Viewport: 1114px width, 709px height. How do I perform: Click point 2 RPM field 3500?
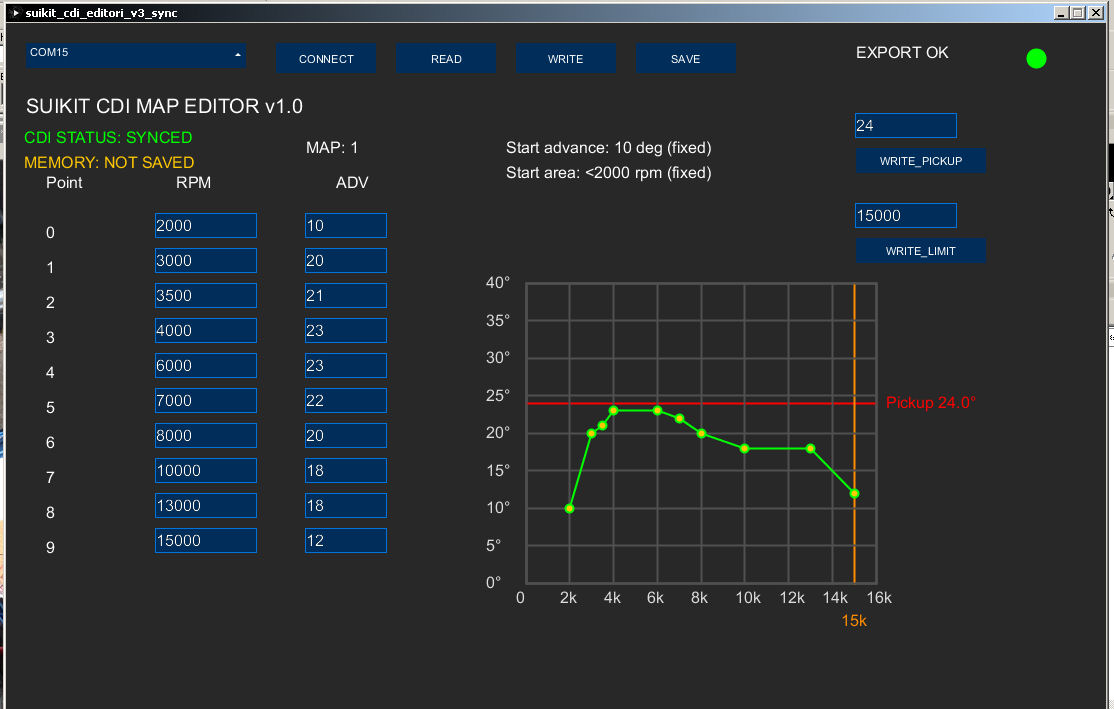click(x=205, y=296)
